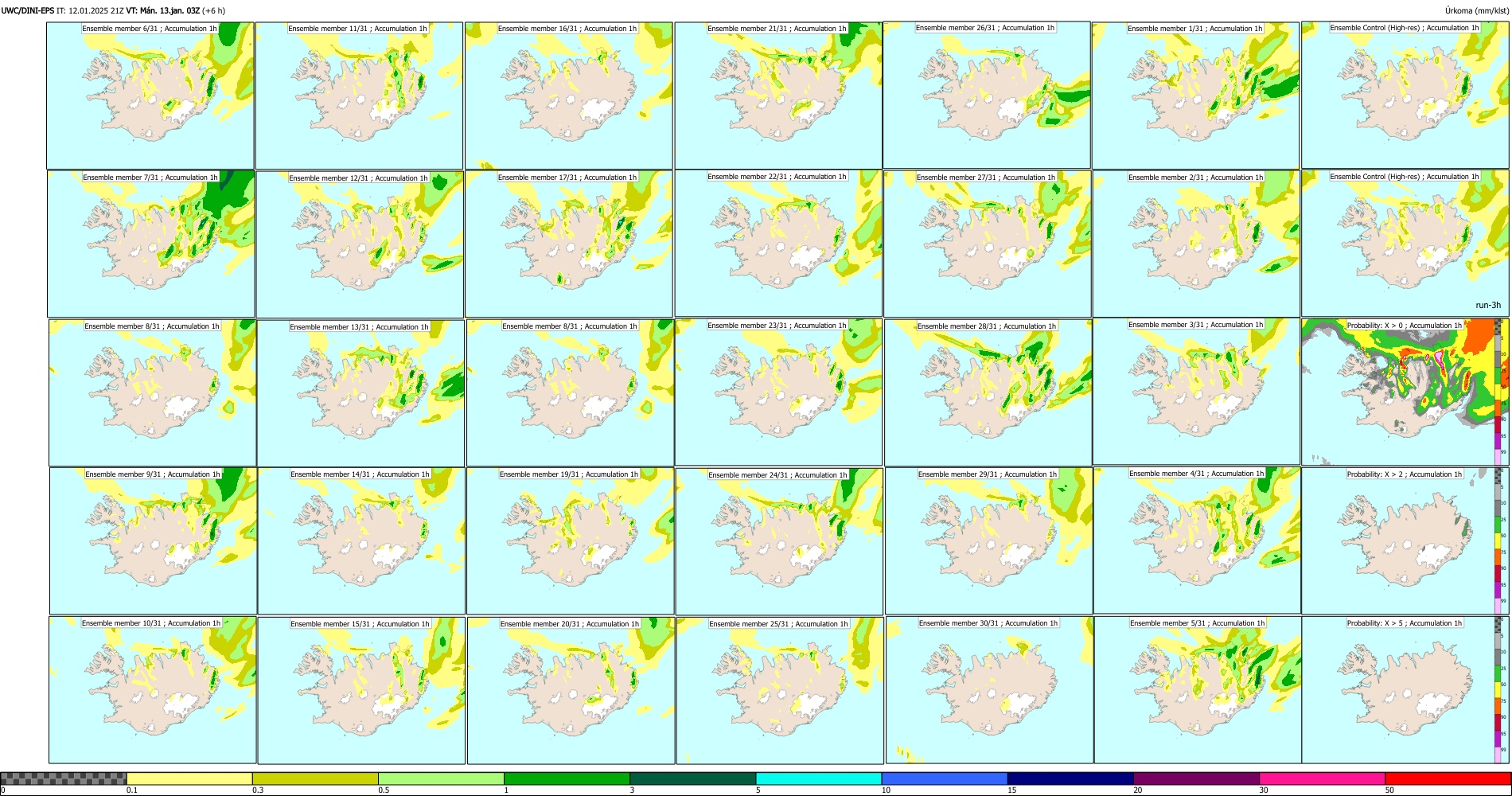Select the pink 30–50 legend swatch
Image resolution: width=1512 pixels, height=796 pixels.
click(1322, 778)
